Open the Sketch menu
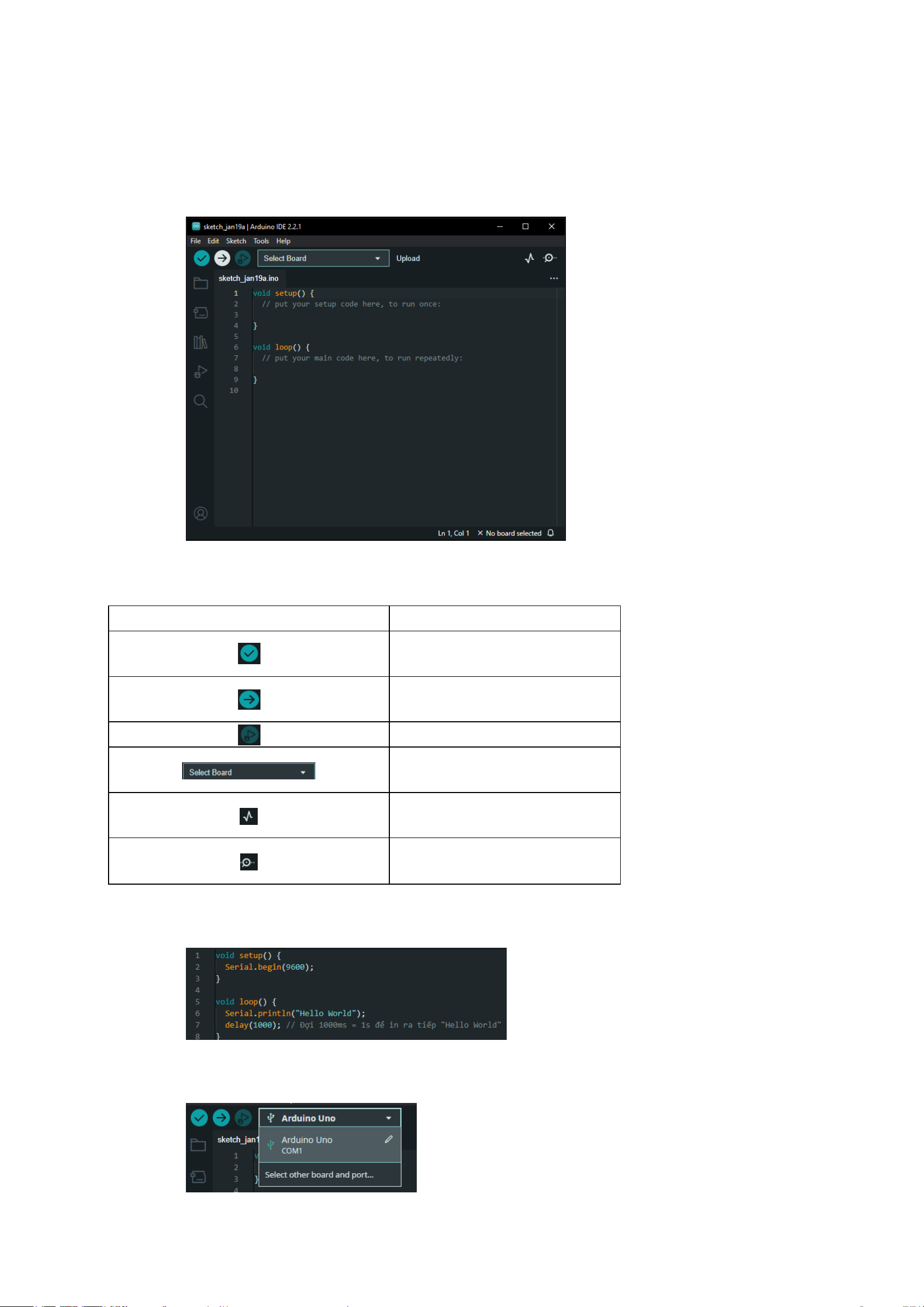924x1307 pixels. pyautogui.click(x=236, y=241)
